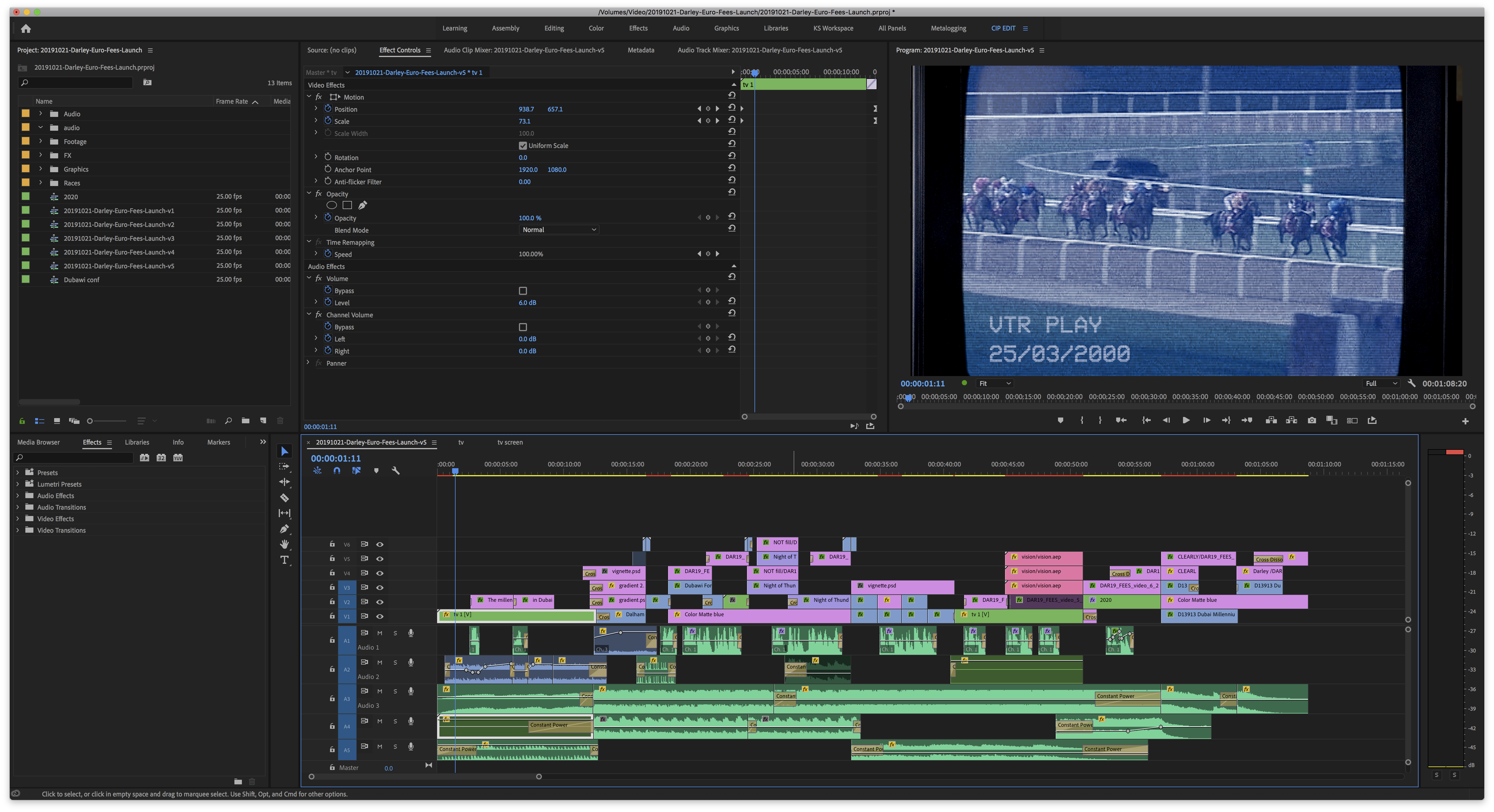This screenshot has width=1494, height=812.
Task: Hide track V3 using its eye icon
Action: (x=380, y=587)
